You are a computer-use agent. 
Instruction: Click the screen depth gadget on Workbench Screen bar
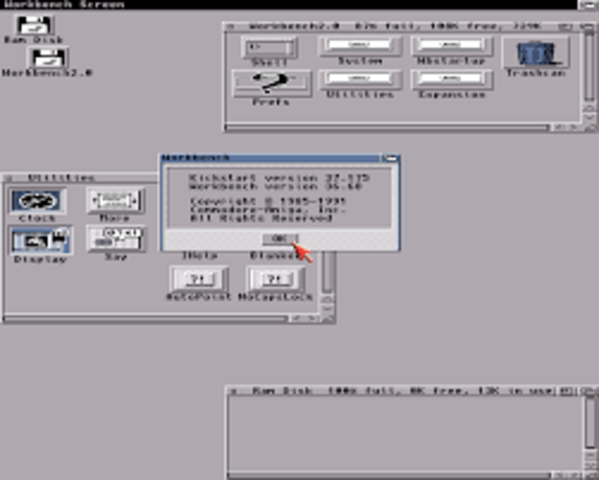click(x=588, y=5)
